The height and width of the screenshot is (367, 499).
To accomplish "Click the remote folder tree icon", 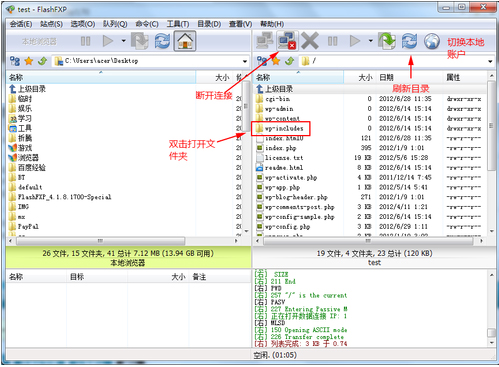I will pos(262,61).
